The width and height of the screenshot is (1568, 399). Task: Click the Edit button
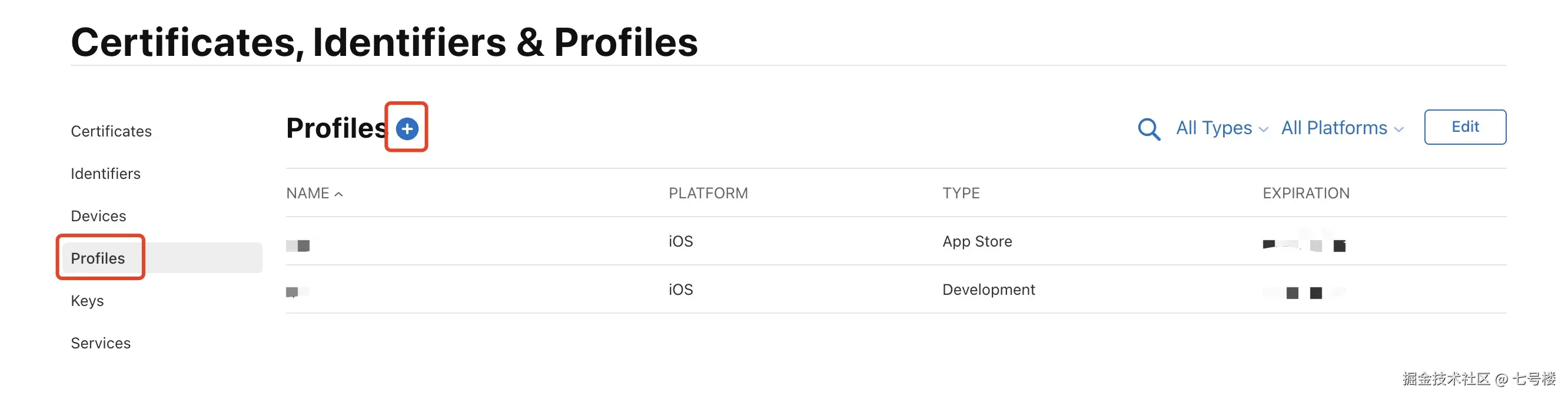[x=1464, y=127]
